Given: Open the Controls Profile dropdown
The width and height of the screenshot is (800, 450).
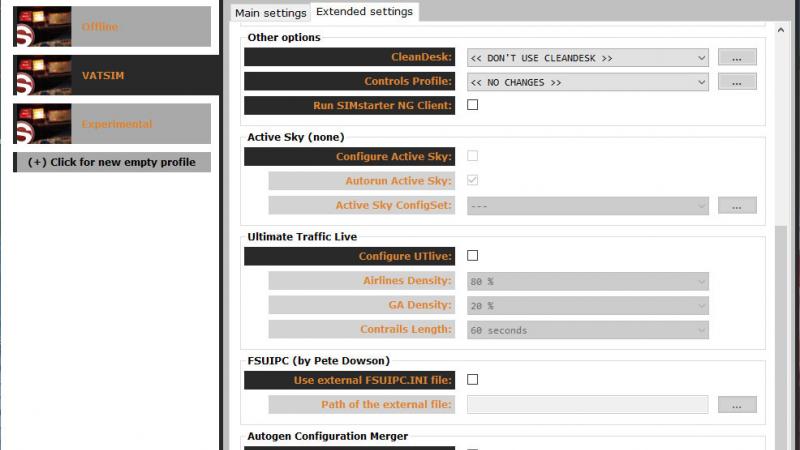Looking at the screenshot, I should point(588,82).
